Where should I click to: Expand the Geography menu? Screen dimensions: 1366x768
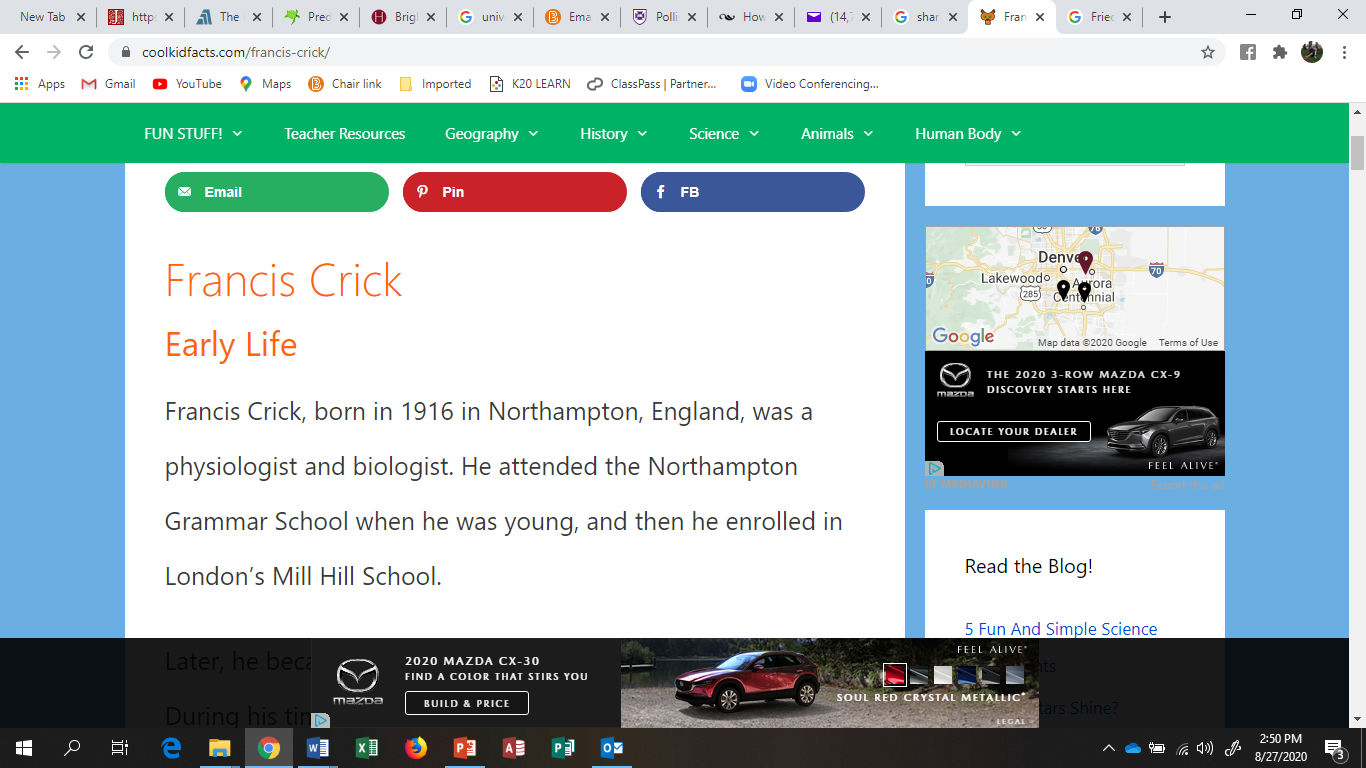coord(491,134)
